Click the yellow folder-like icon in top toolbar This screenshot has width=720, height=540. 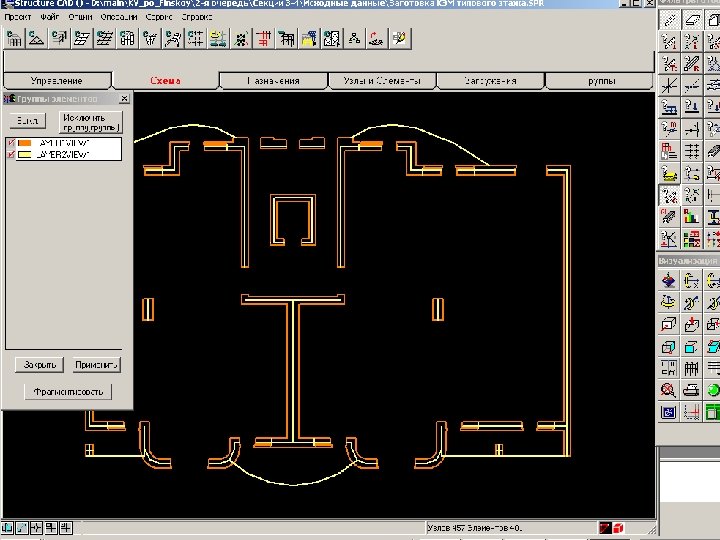(310, 40)
